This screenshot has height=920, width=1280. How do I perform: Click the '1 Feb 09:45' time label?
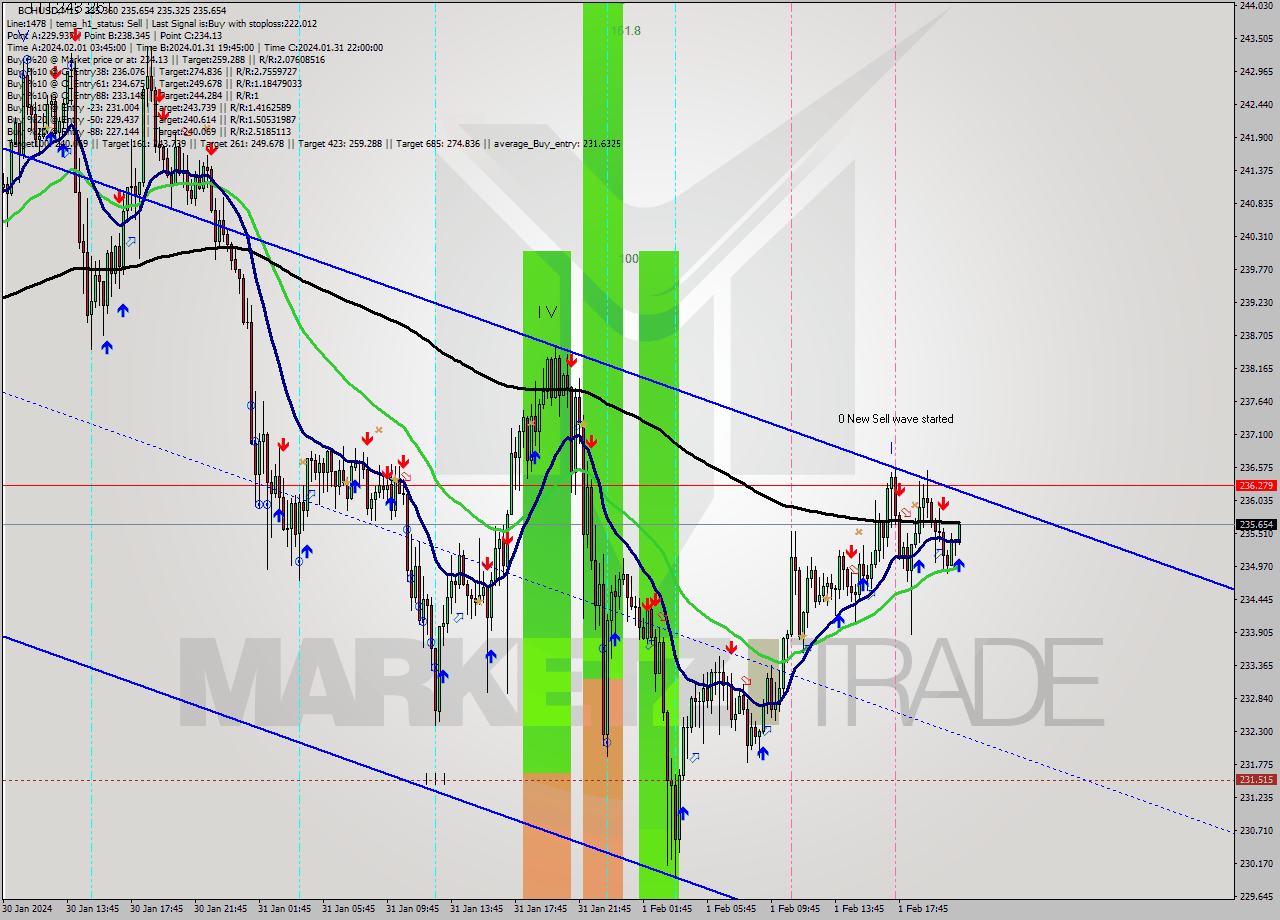(797, 910)
